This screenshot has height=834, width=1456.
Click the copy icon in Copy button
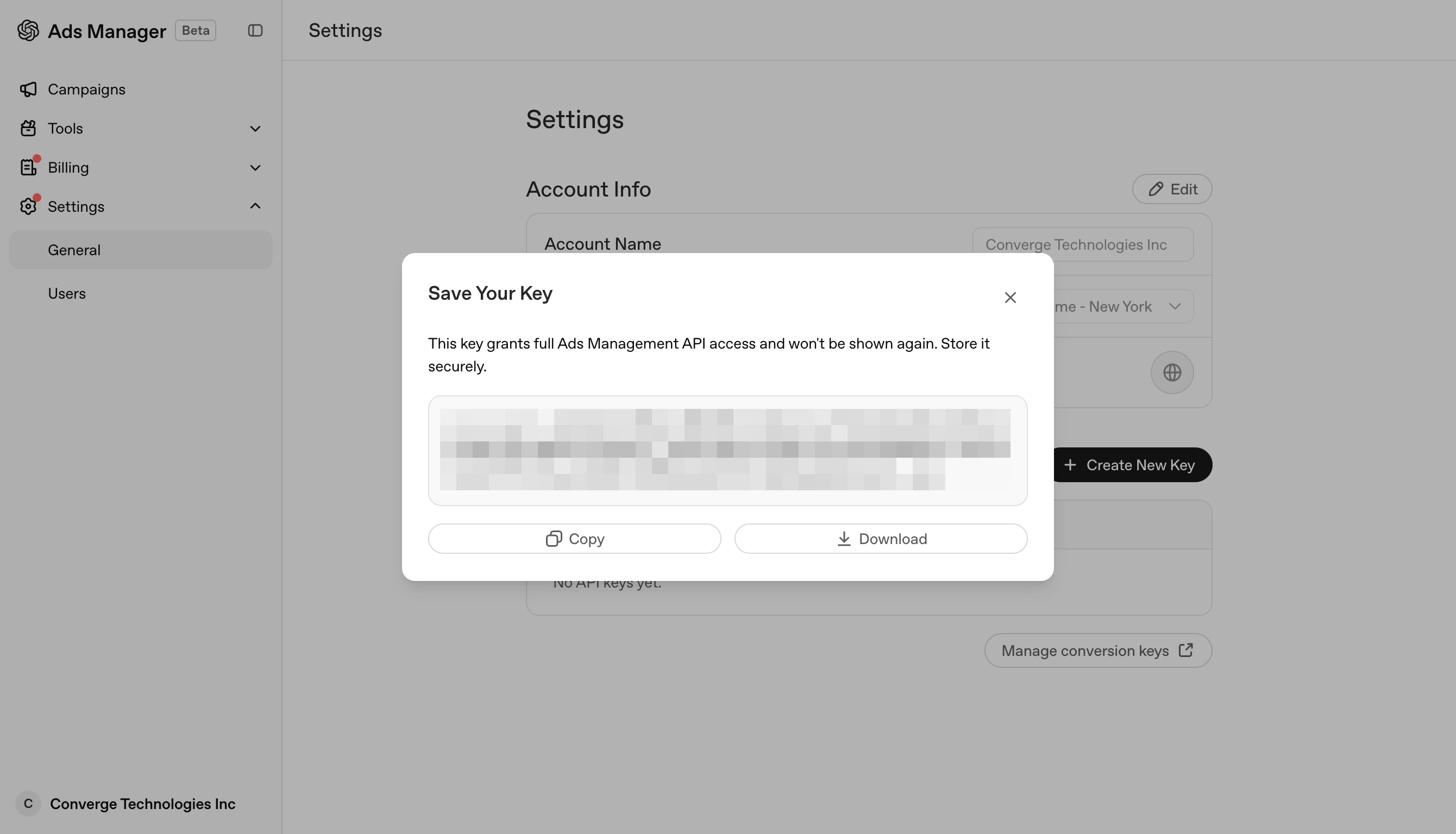pyautogui.click(x=554, y=539)
